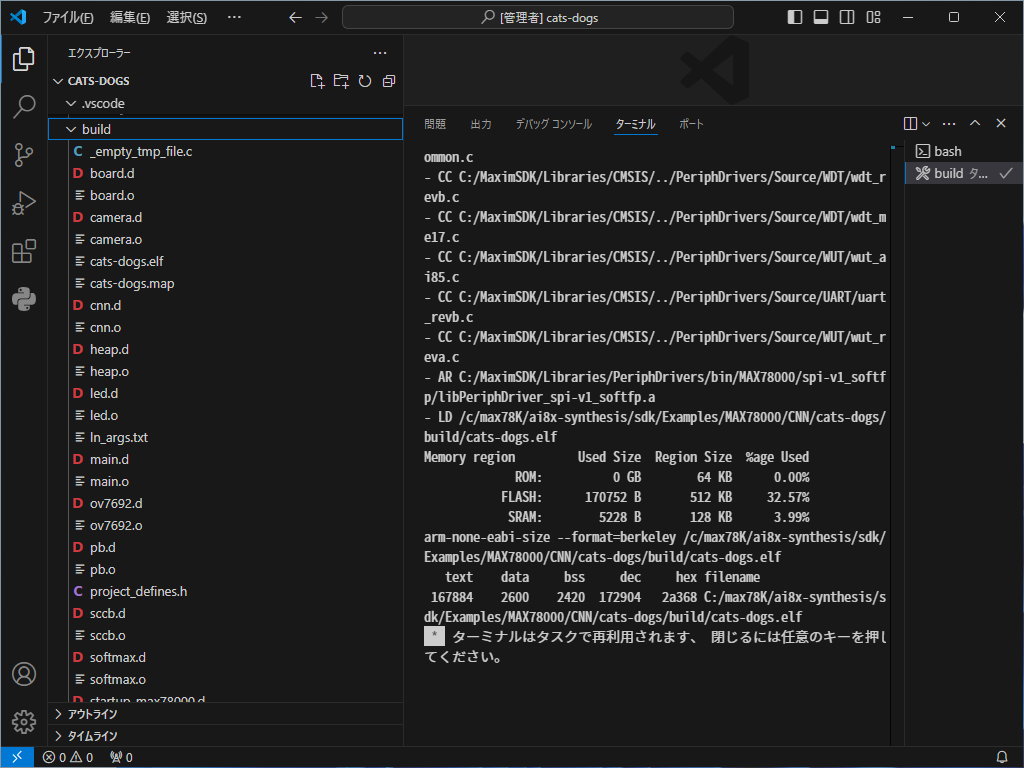Click errors and warnings status indicator

coord(67,757)
